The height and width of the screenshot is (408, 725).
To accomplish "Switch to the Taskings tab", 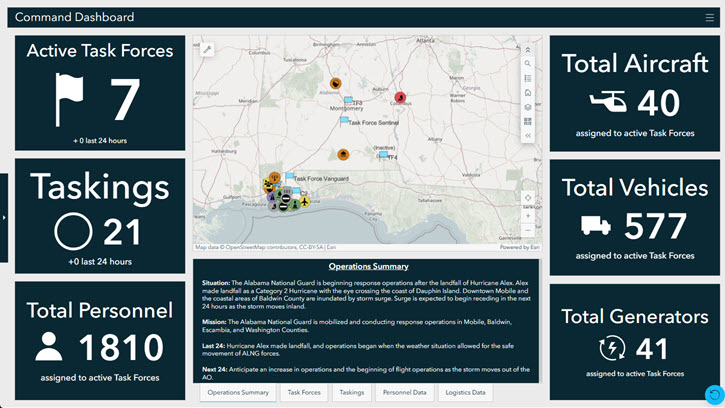I will tap(351, 392).
